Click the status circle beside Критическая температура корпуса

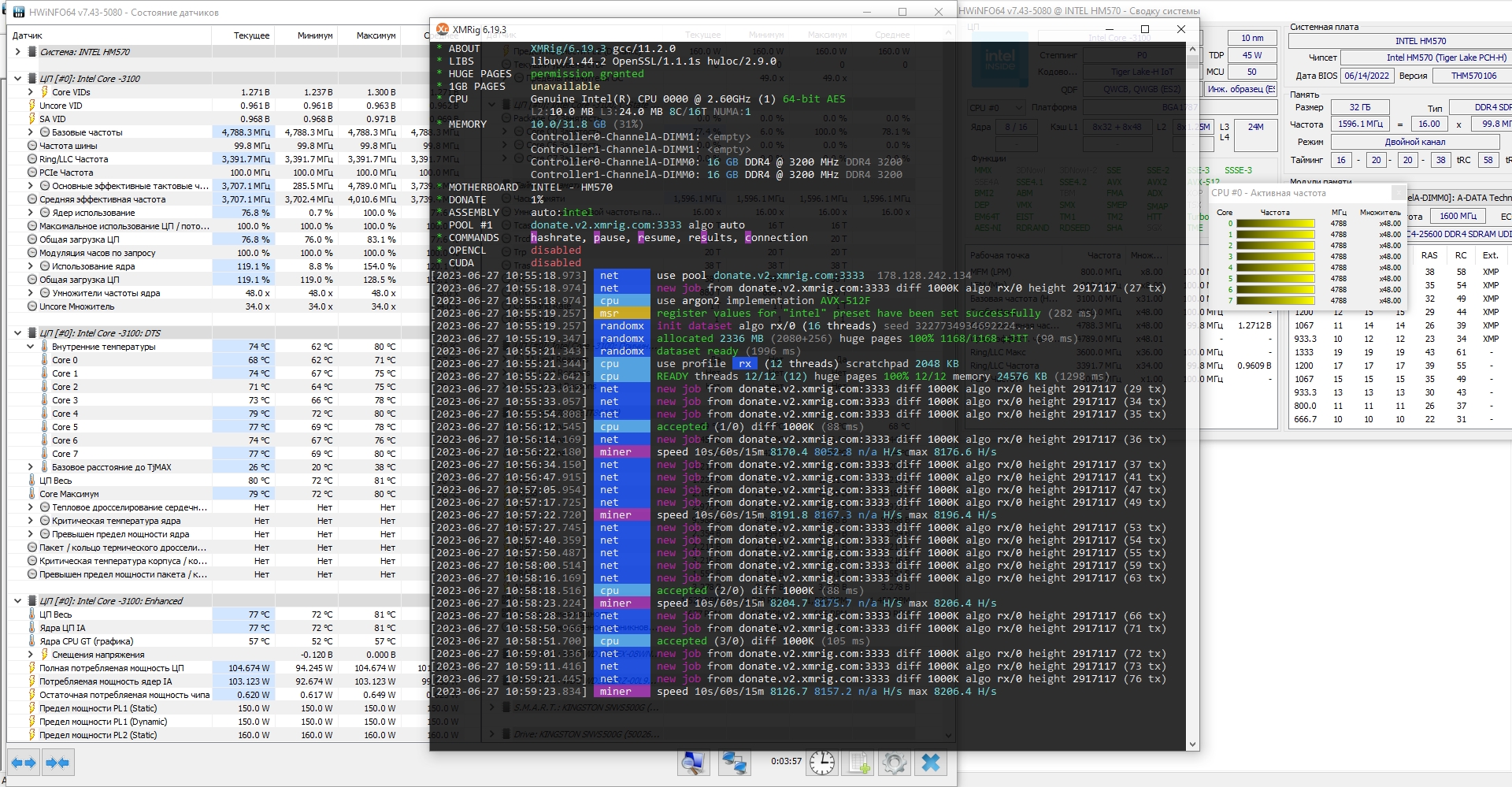tap(32, 561)
